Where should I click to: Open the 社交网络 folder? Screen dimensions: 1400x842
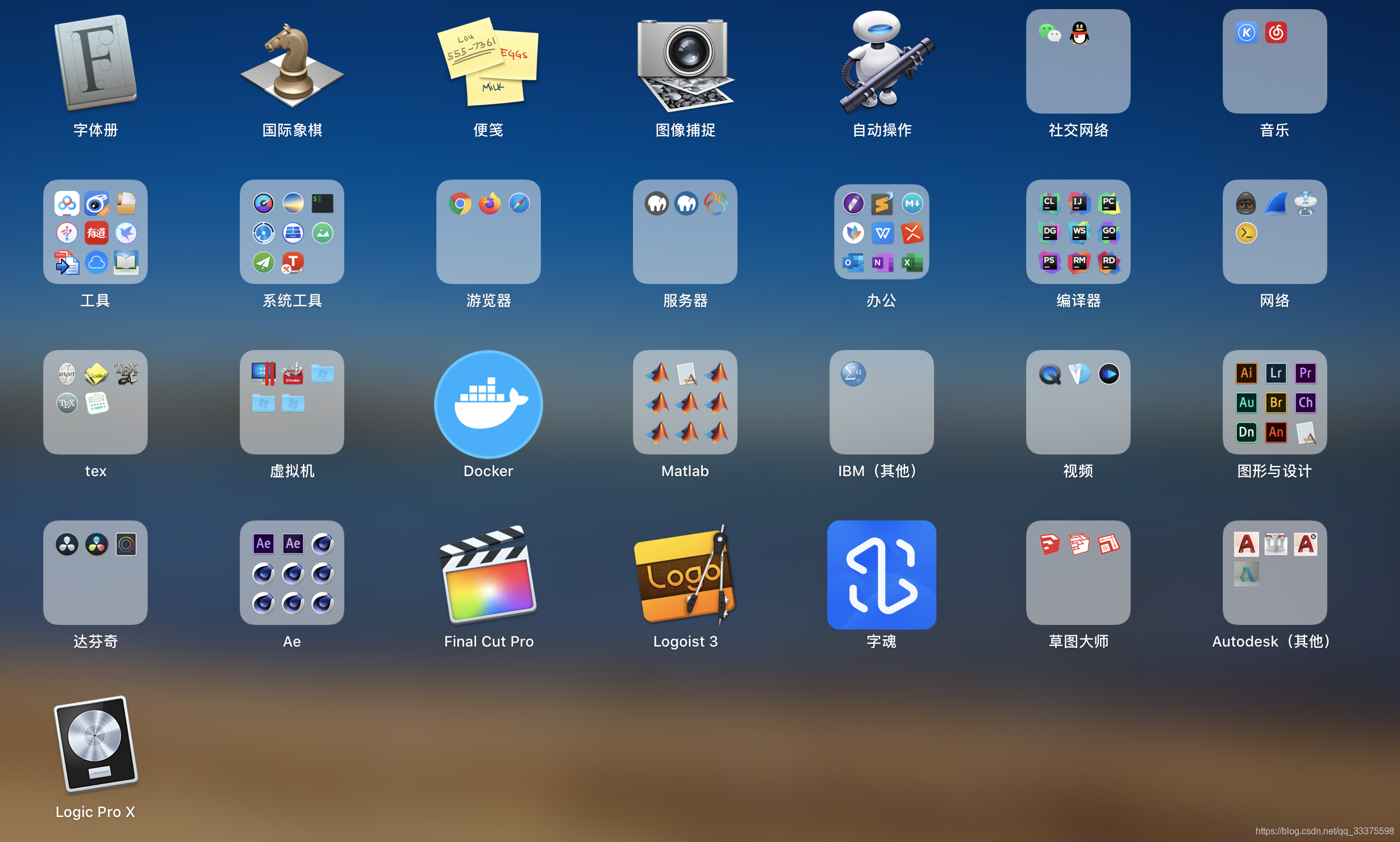(1078, 61)
